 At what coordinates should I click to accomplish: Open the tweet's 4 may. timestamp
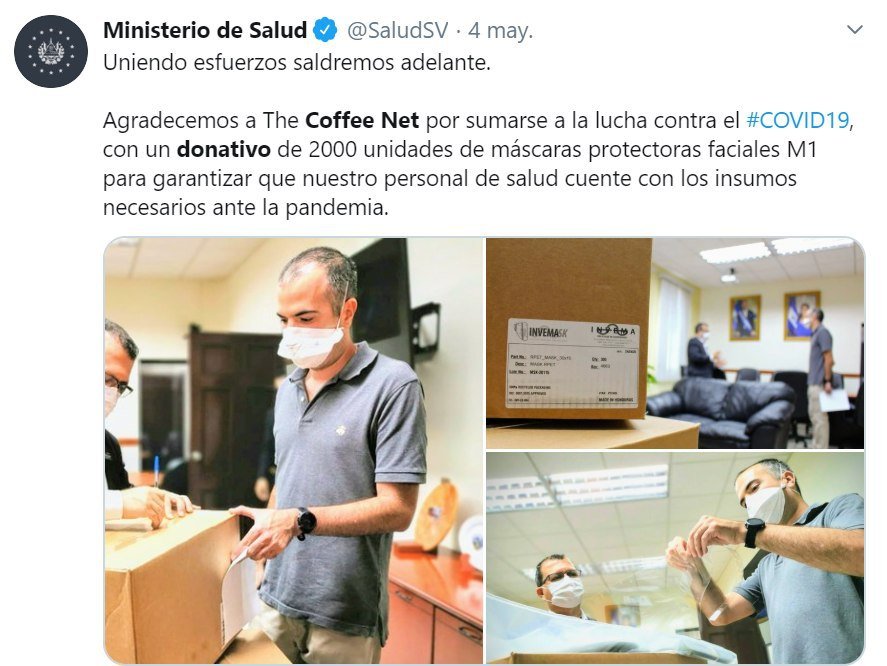pos(501,30)
